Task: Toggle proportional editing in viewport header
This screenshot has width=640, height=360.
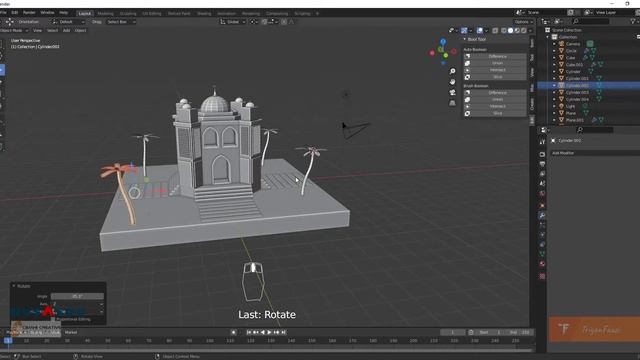Action: click(284, 22)
